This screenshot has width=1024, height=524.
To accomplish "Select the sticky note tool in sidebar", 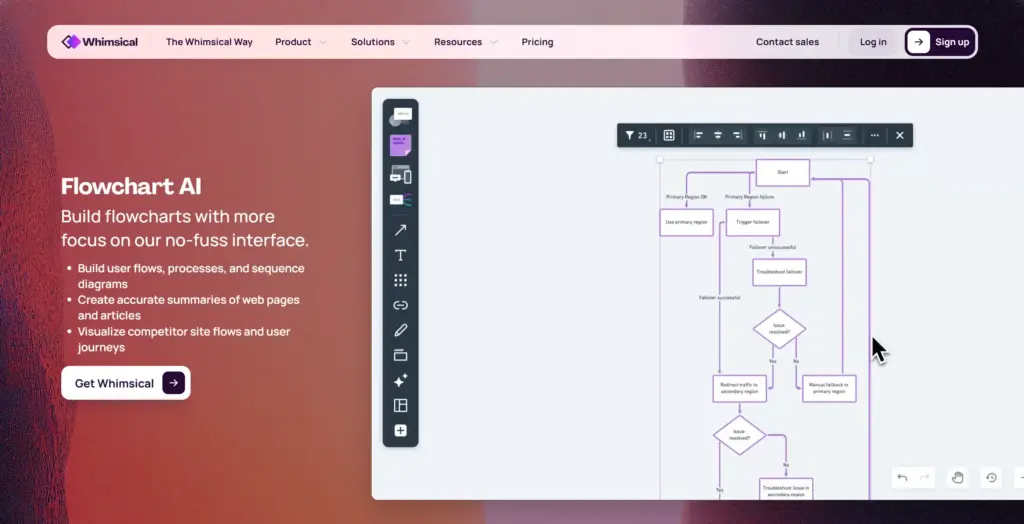I will 400,146.
